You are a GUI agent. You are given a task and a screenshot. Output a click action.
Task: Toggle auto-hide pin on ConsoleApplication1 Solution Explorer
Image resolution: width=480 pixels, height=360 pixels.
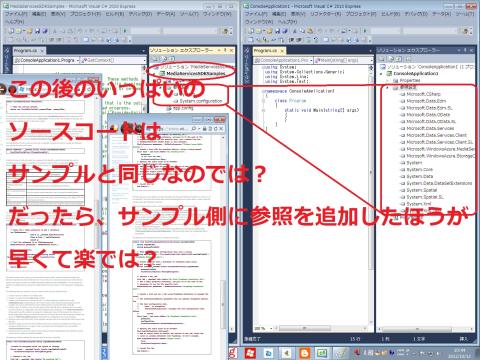465,50
